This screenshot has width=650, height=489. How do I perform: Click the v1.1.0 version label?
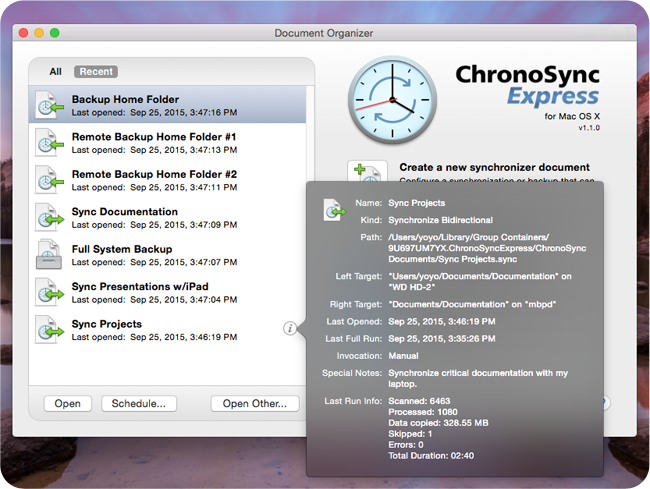(x=589, y=128)
